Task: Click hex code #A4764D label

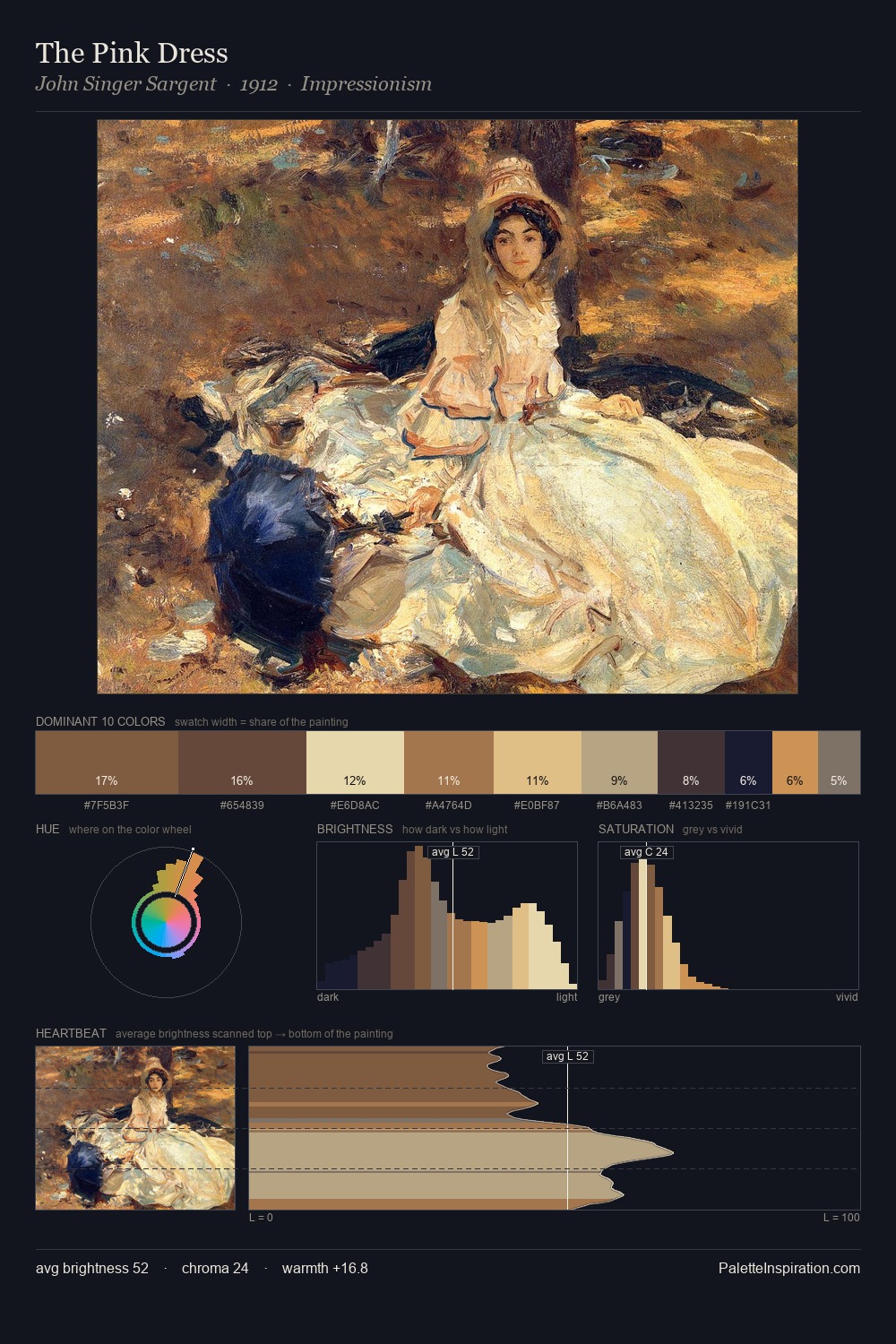Action: click(x=448, y=805)
